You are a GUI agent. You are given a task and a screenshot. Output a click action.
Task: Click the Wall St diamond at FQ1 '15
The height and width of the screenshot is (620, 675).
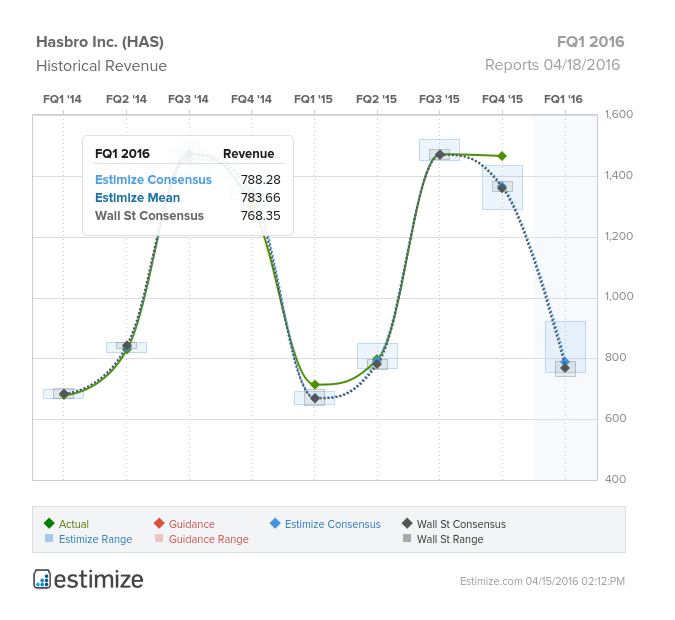click(315, 398)
